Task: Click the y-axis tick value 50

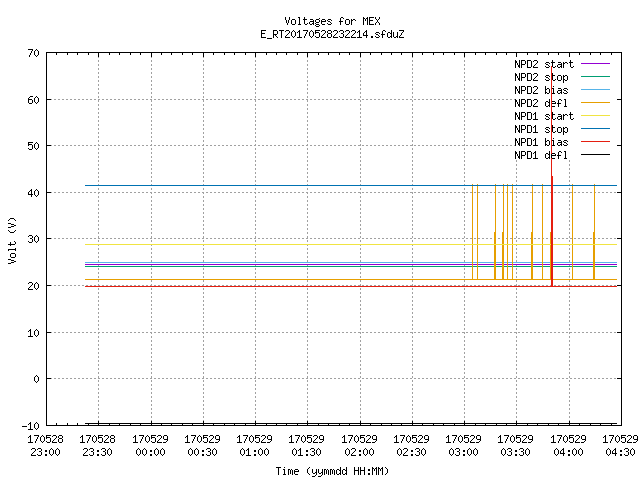Action: point(33,146)
